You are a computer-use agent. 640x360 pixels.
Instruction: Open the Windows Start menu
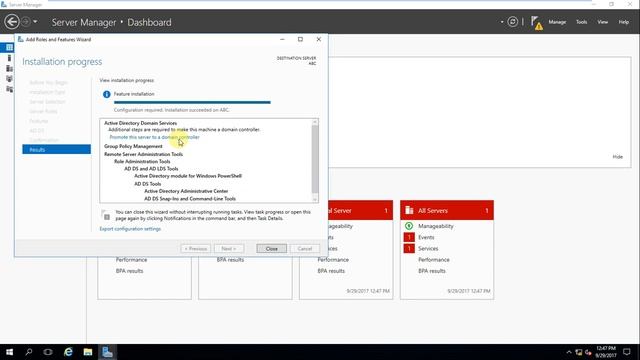(9, 352)
